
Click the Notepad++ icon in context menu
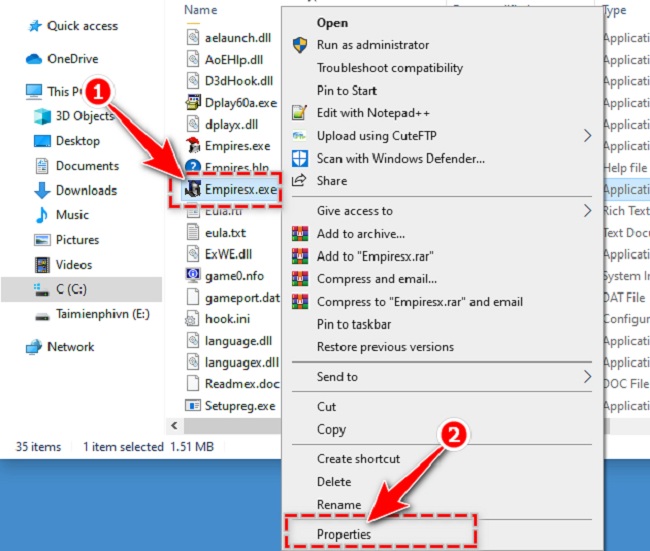point(298,113)
